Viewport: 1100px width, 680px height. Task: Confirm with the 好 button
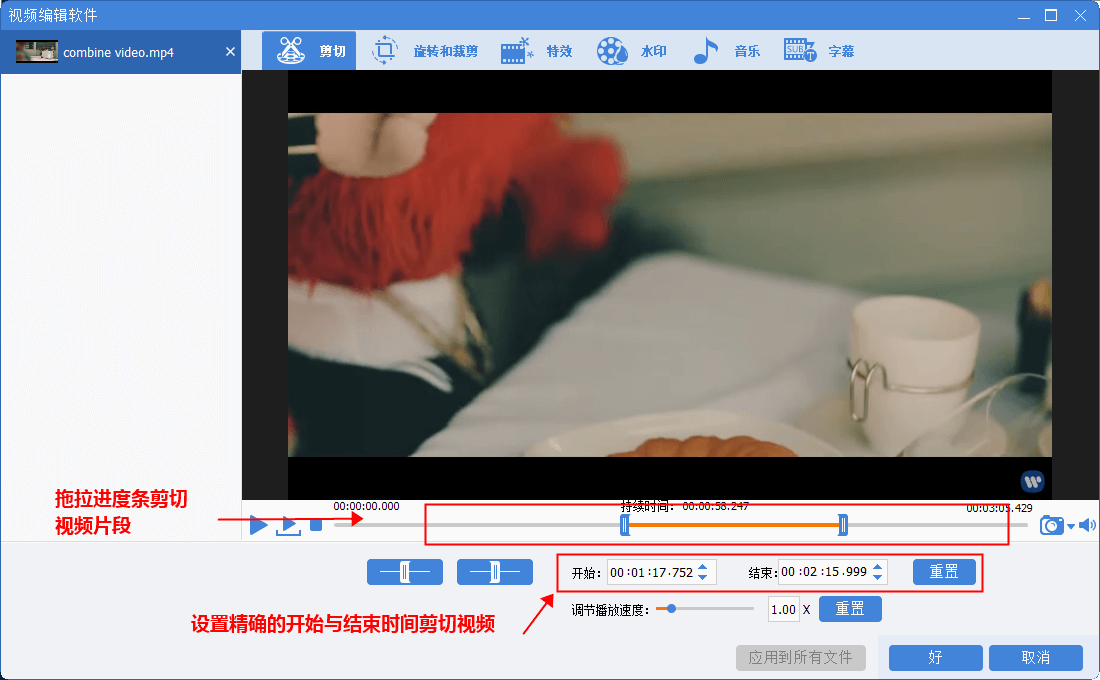point(935,658)
